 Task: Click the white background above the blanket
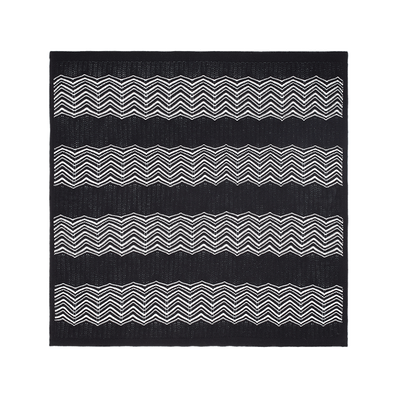200,25
